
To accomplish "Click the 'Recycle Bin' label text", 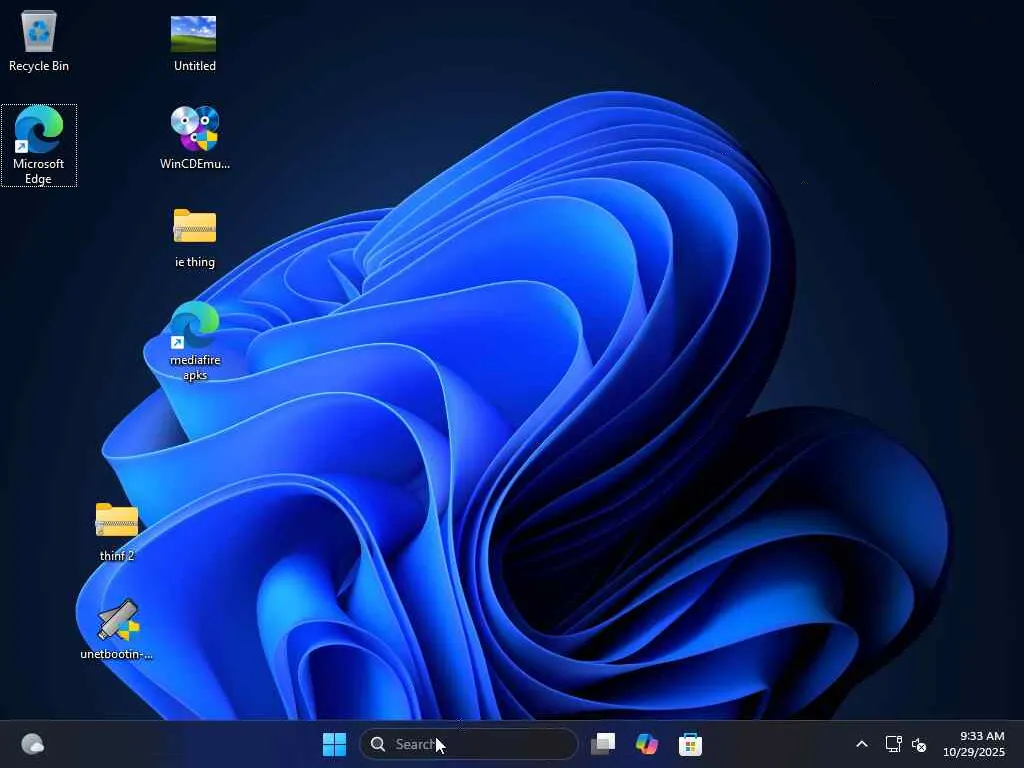I will coord(39,66).
